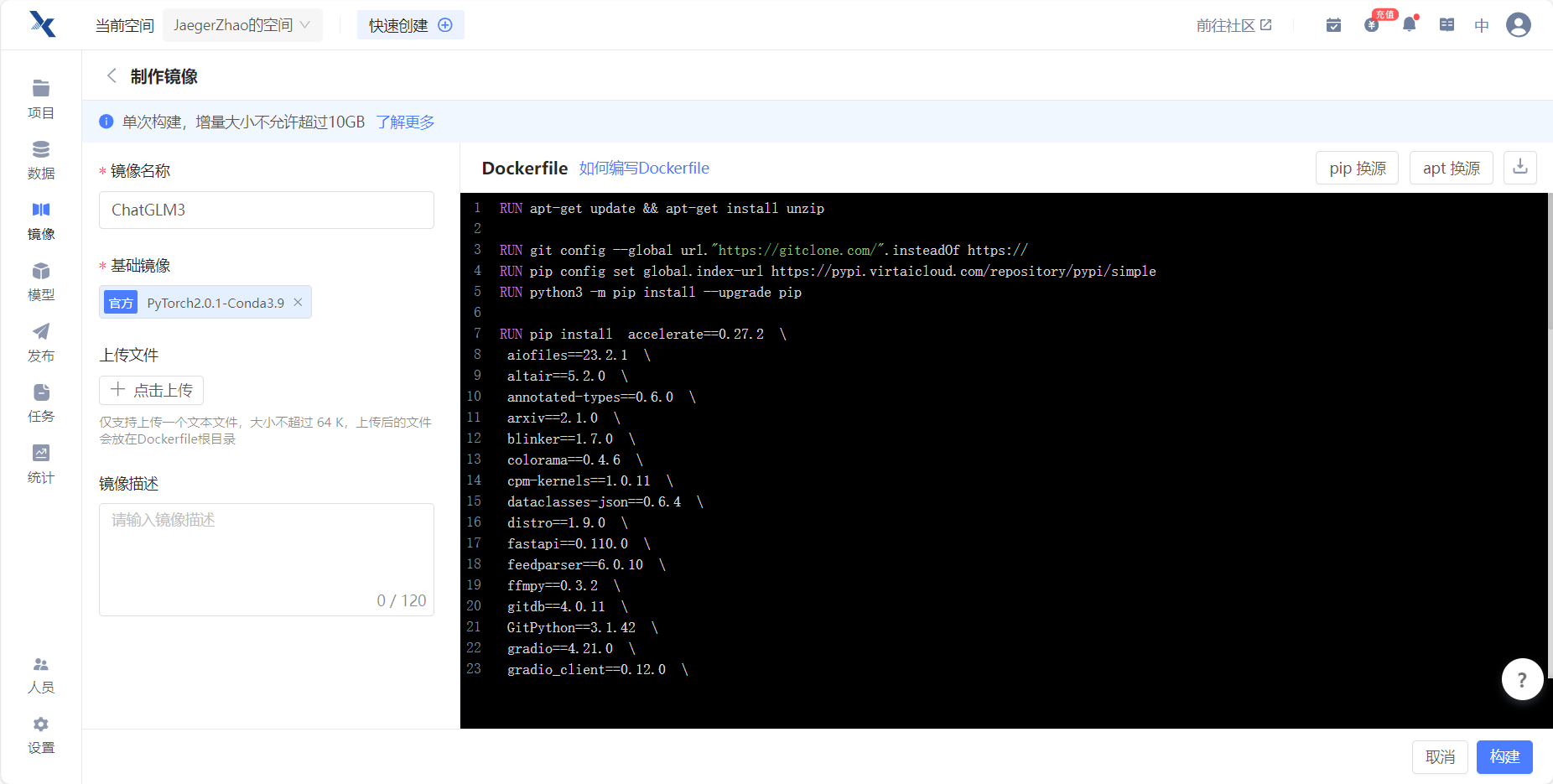Go back using the arrow beside 制作镜像
This screenshot has width=1553, height=784.
[112, 75]
